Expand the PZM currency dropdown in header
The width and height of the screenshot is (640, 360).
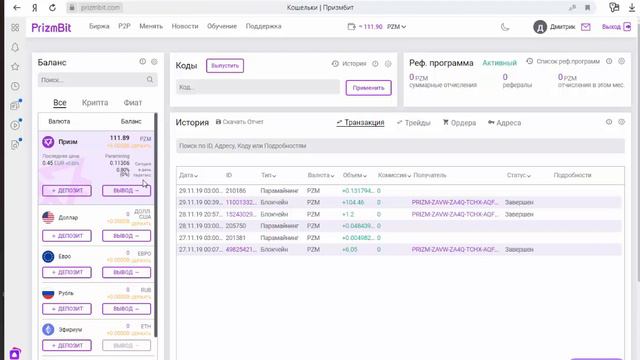396,27
